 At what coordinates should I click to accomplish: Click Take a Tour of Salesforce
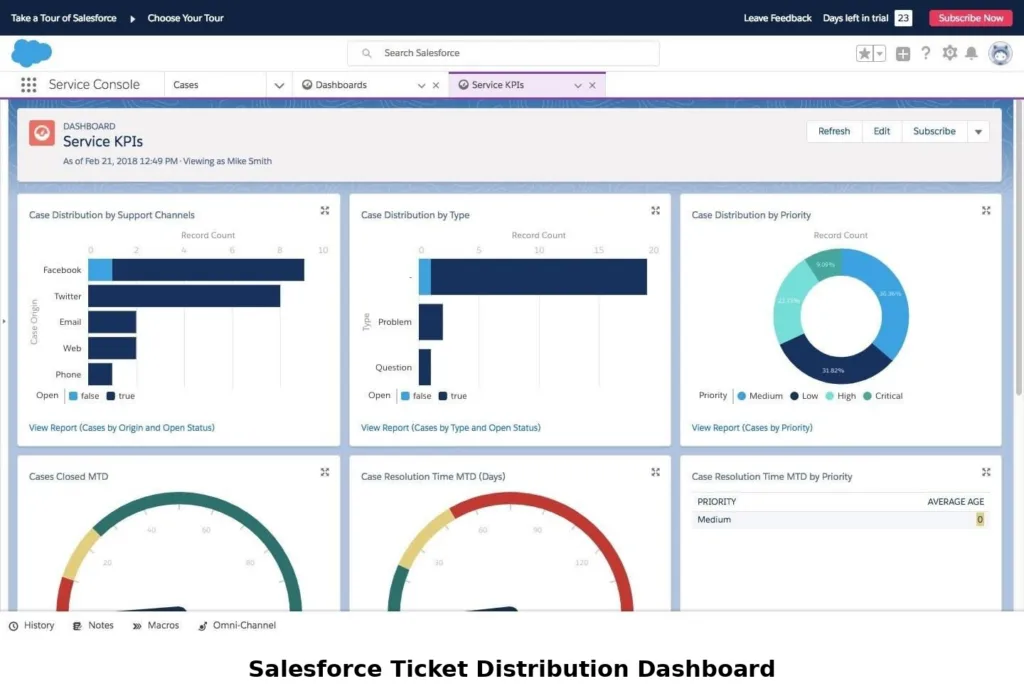pos(63,18)
